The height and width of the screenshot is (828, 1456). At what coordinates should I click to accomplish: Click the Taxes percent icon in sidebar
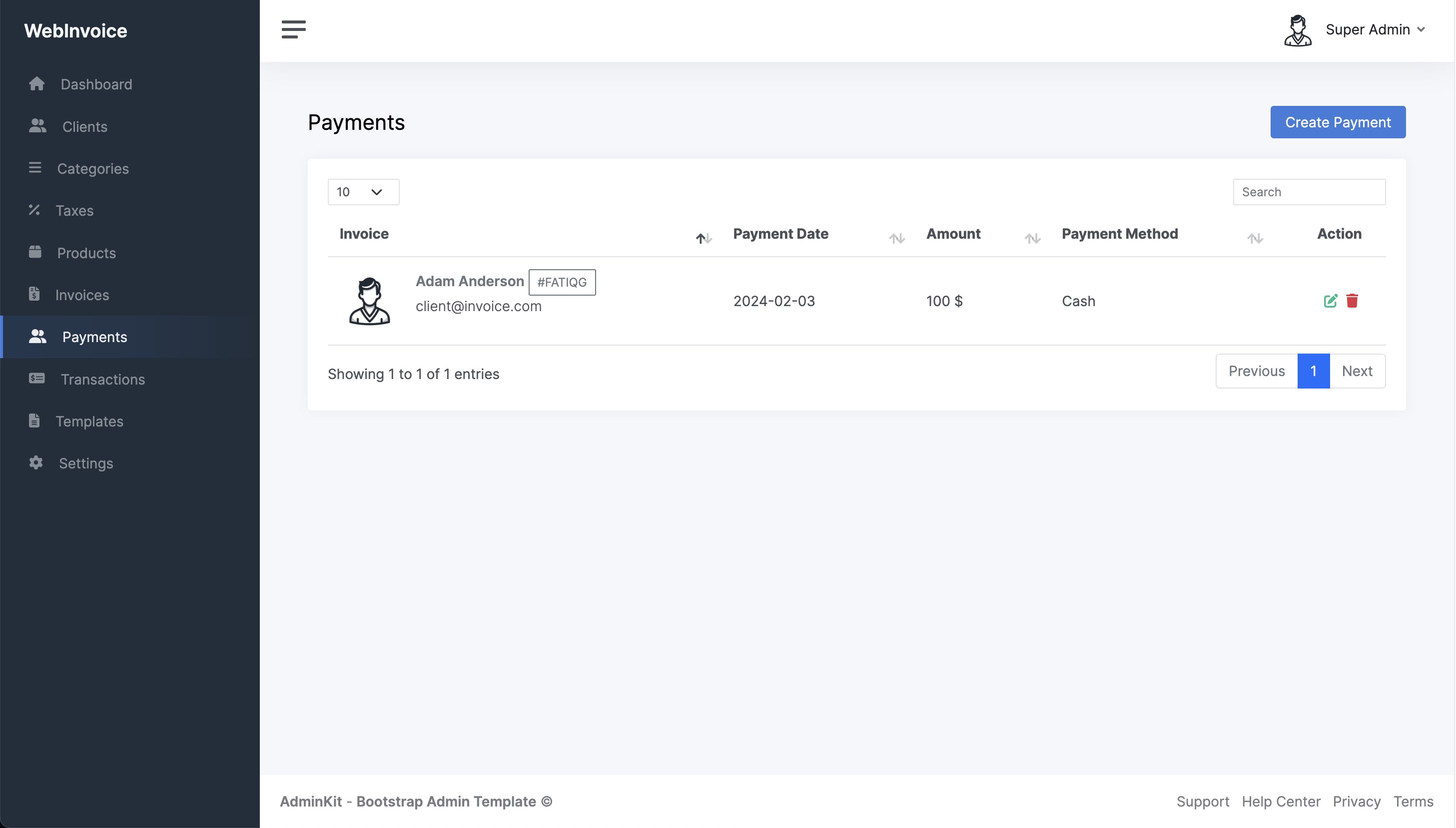(34, 210)
